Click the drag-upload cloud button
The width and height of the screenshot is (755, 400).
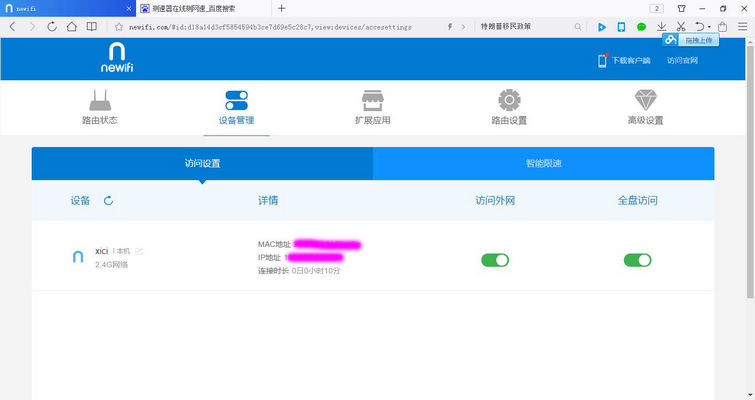pos(691,40)
